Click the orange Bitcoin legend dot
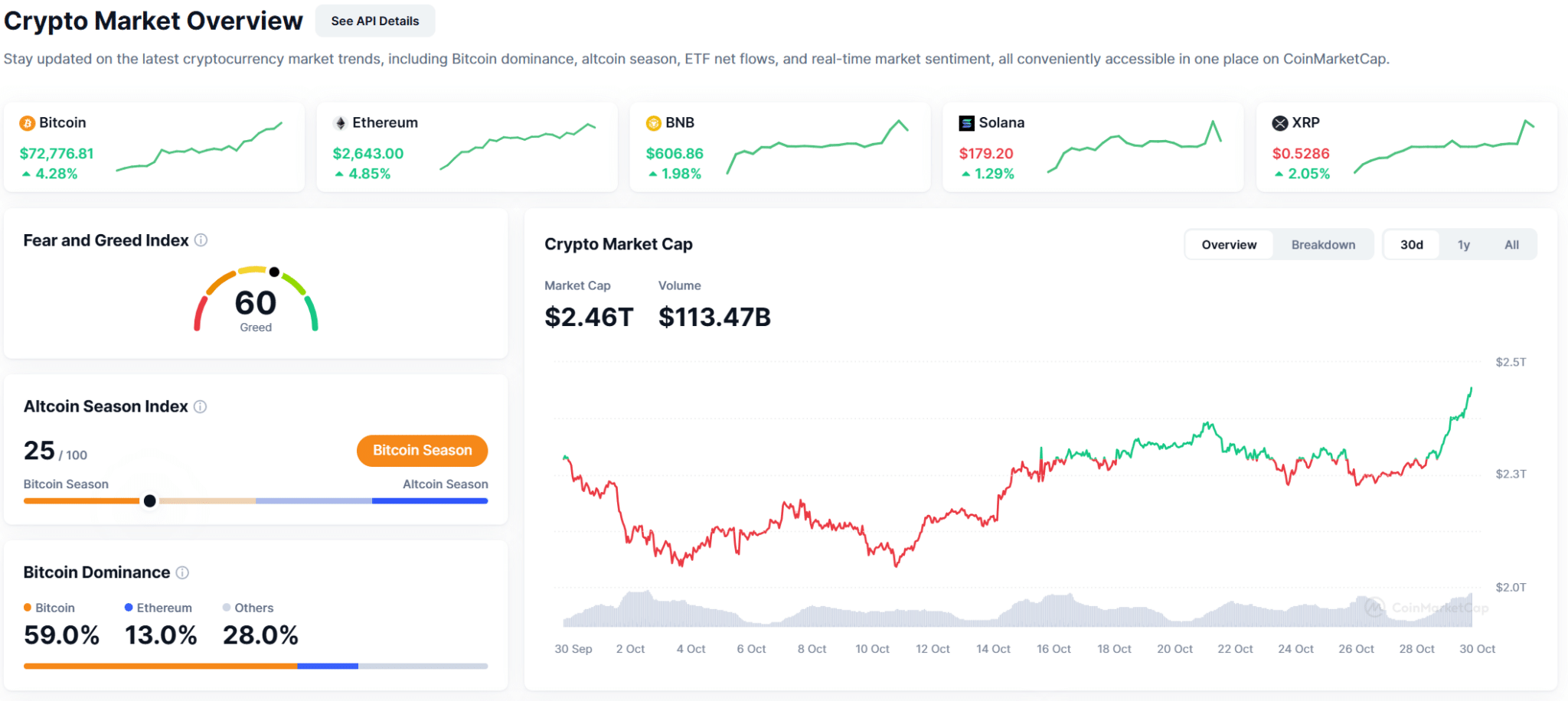This screenshot has width=1568, height=701. 28,608
